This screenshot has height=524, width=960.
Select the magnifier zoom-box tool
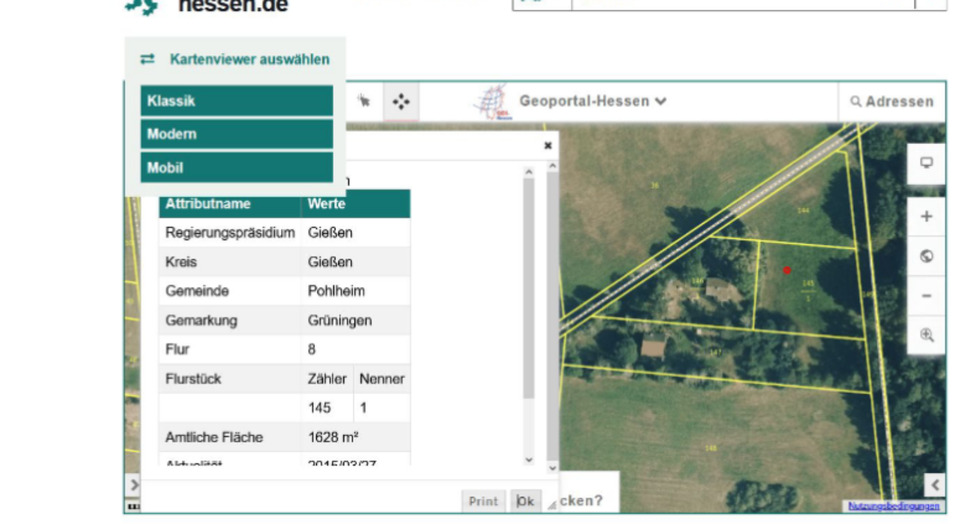point(926,335)
